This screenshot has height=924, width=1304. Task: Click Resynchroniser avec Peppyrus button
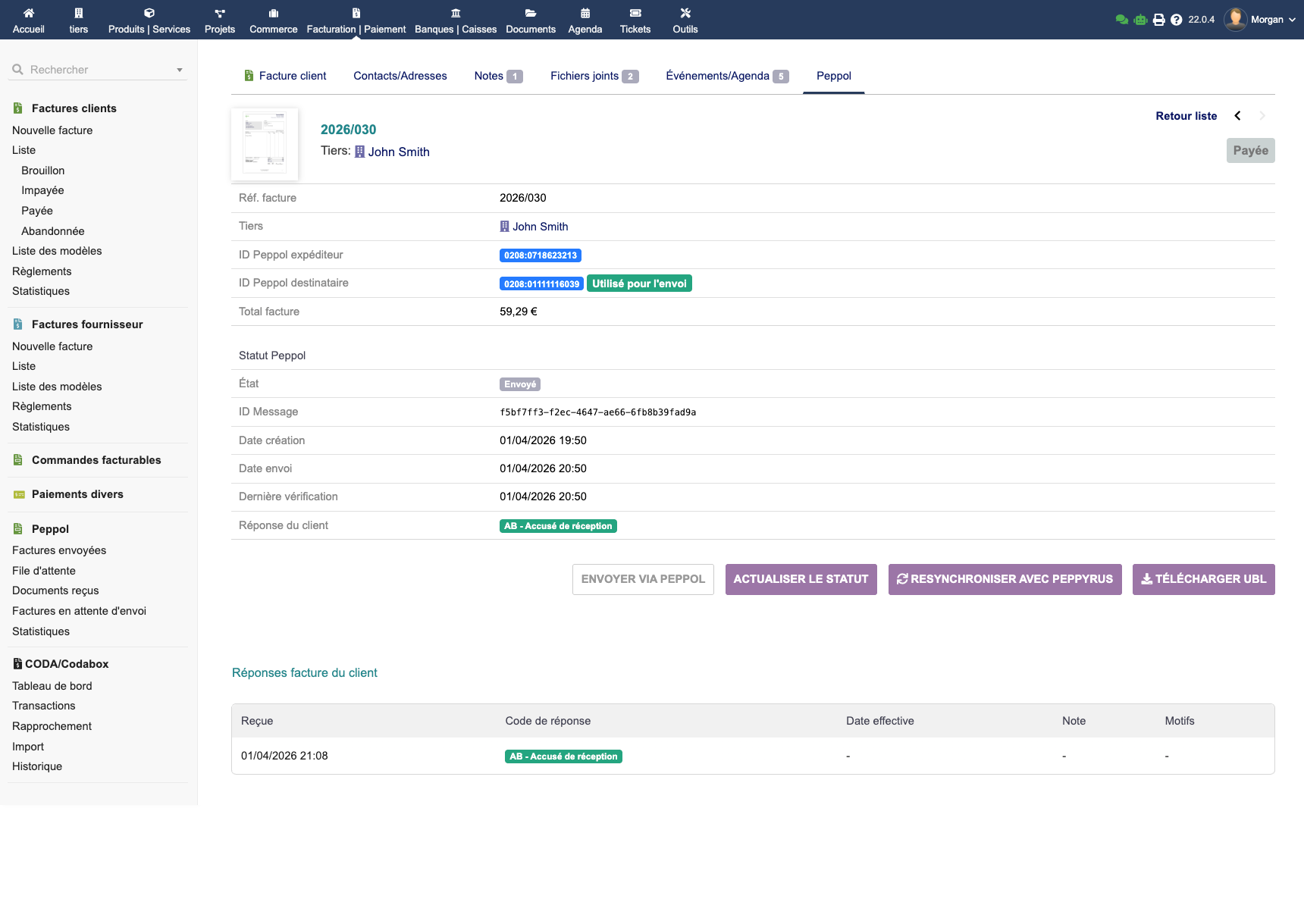coord(1005,579)
